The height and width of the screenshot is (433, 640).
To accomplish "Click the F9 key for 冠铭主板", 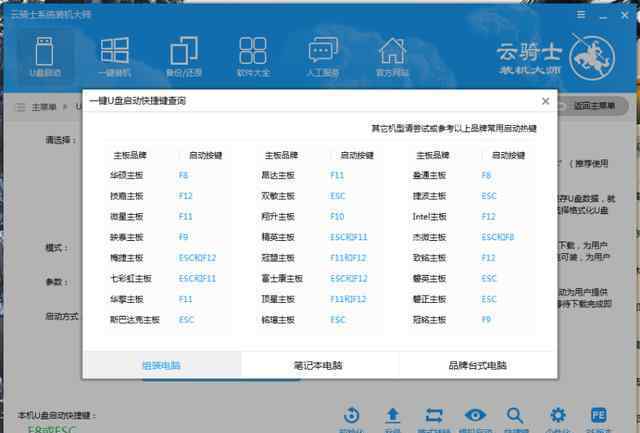I will click(x=486, y=320).
